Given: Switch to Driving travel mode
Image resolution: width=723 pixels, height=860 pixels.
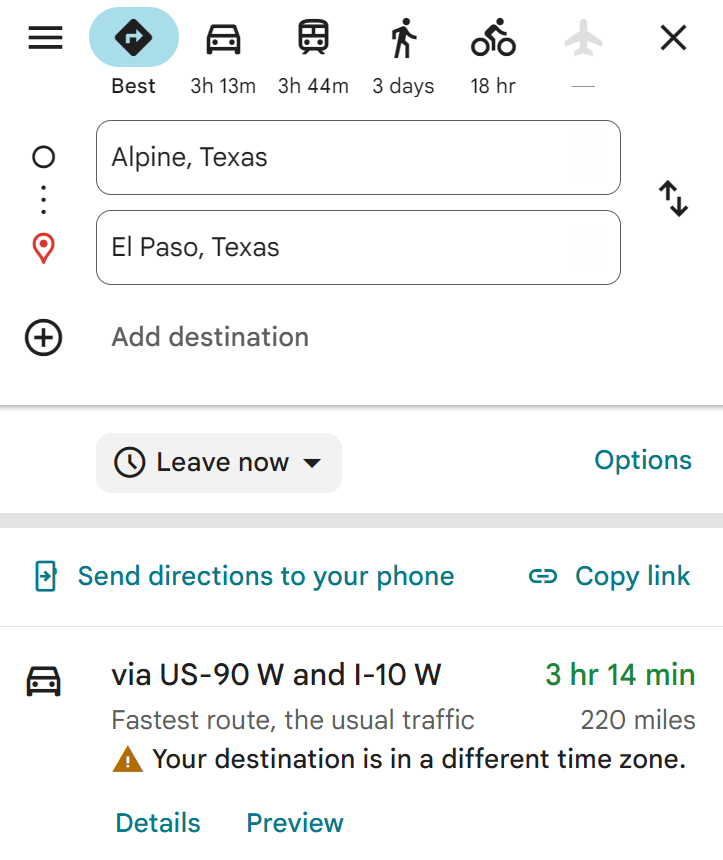Looking at the screenshot, I should [x=223, y=38].
